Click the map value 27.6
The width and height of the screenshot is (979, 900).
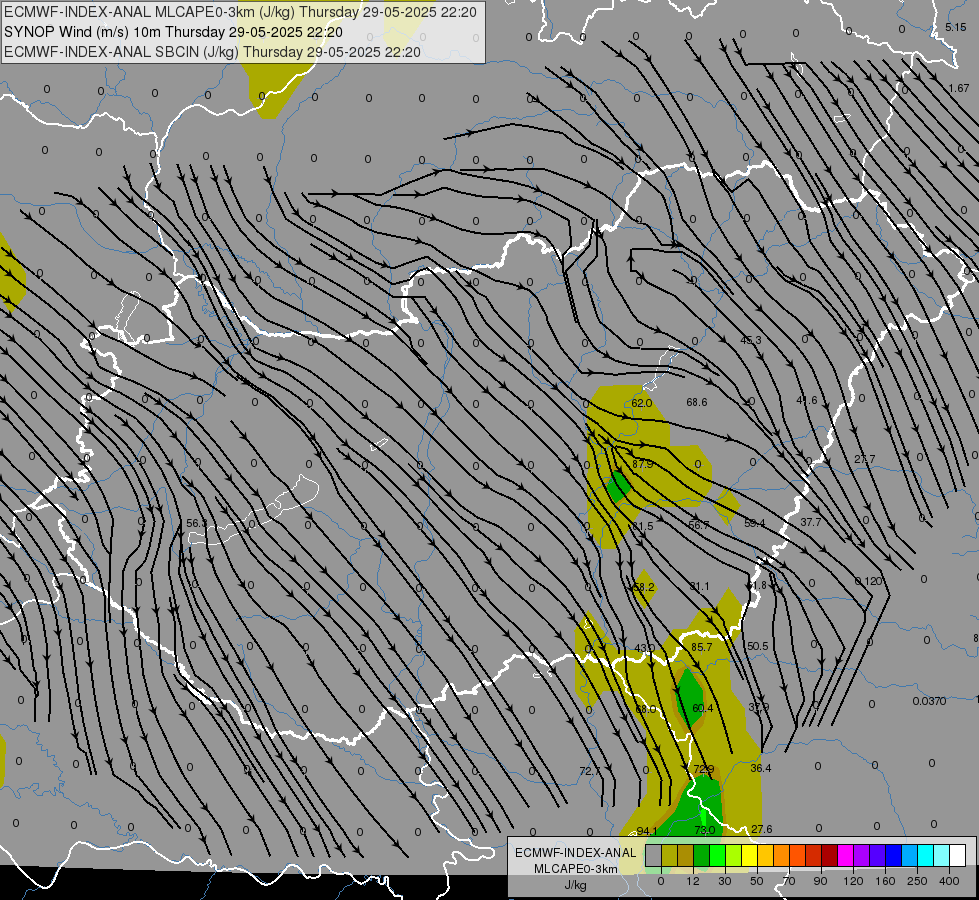pyautogui.click(x=762, y=829)
